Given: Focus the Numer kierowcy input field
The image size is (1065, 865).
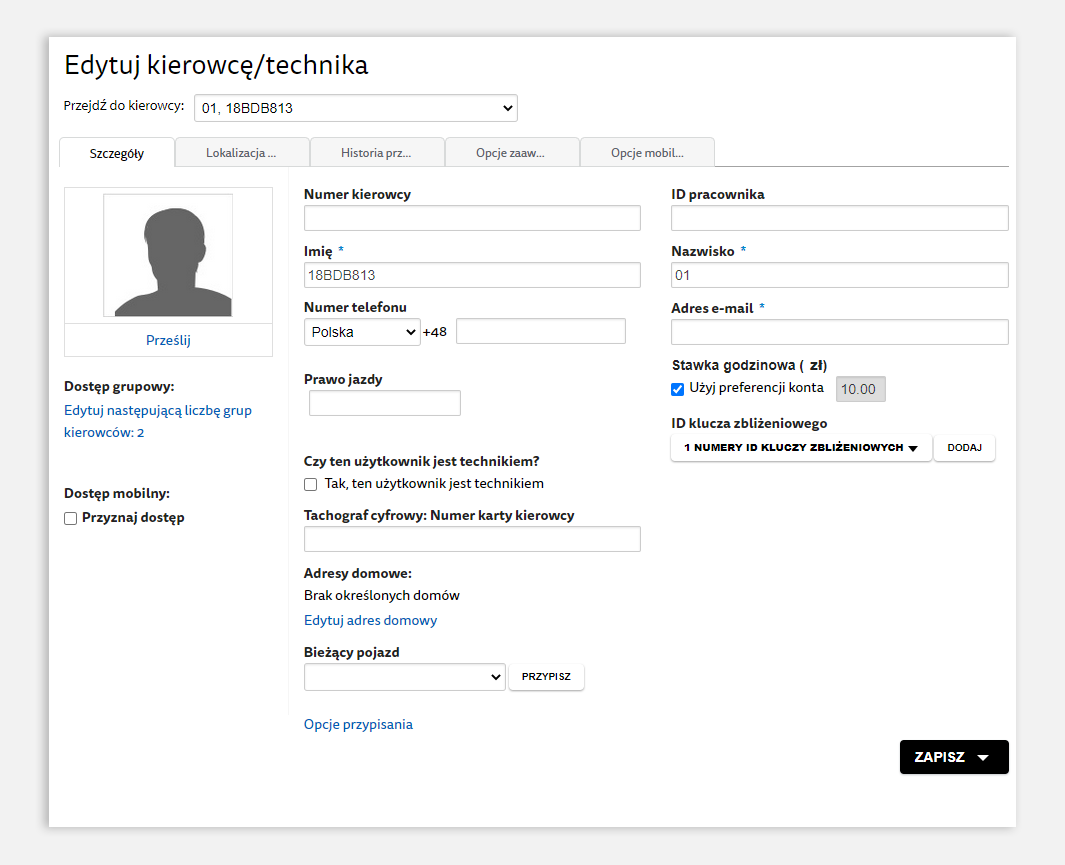Looking at the screenshot, I should click(472, 218).
